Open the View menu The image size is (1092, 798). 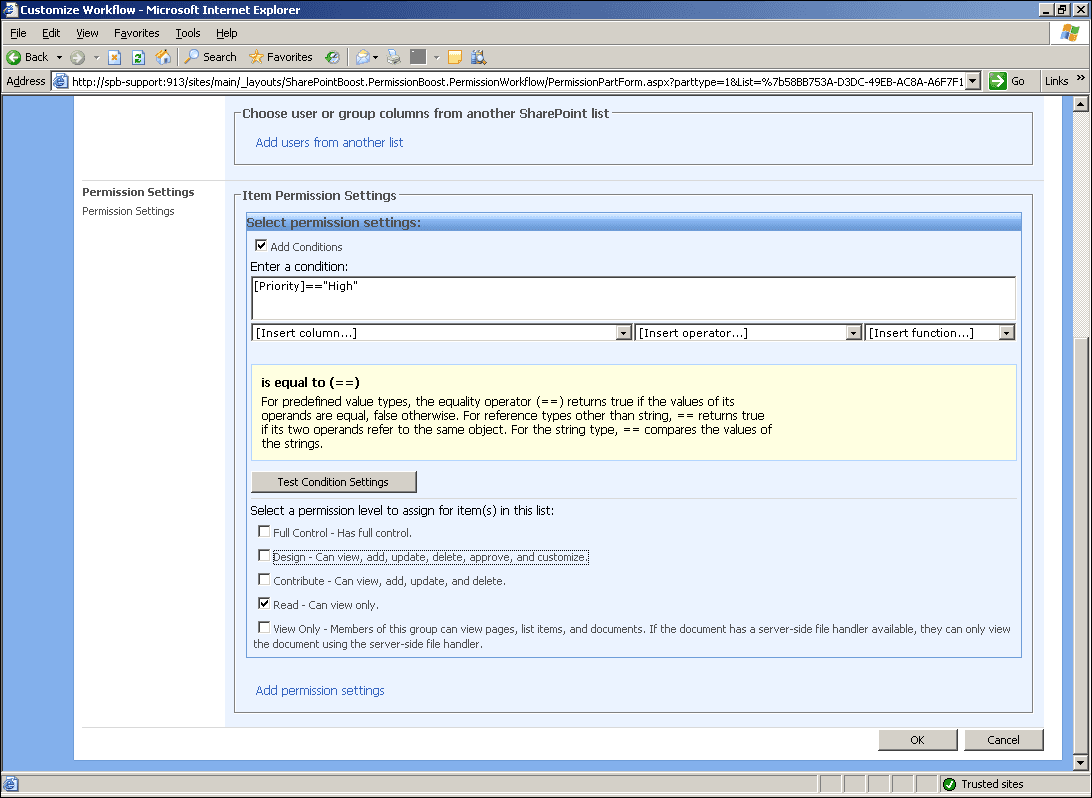pos(87,33)
